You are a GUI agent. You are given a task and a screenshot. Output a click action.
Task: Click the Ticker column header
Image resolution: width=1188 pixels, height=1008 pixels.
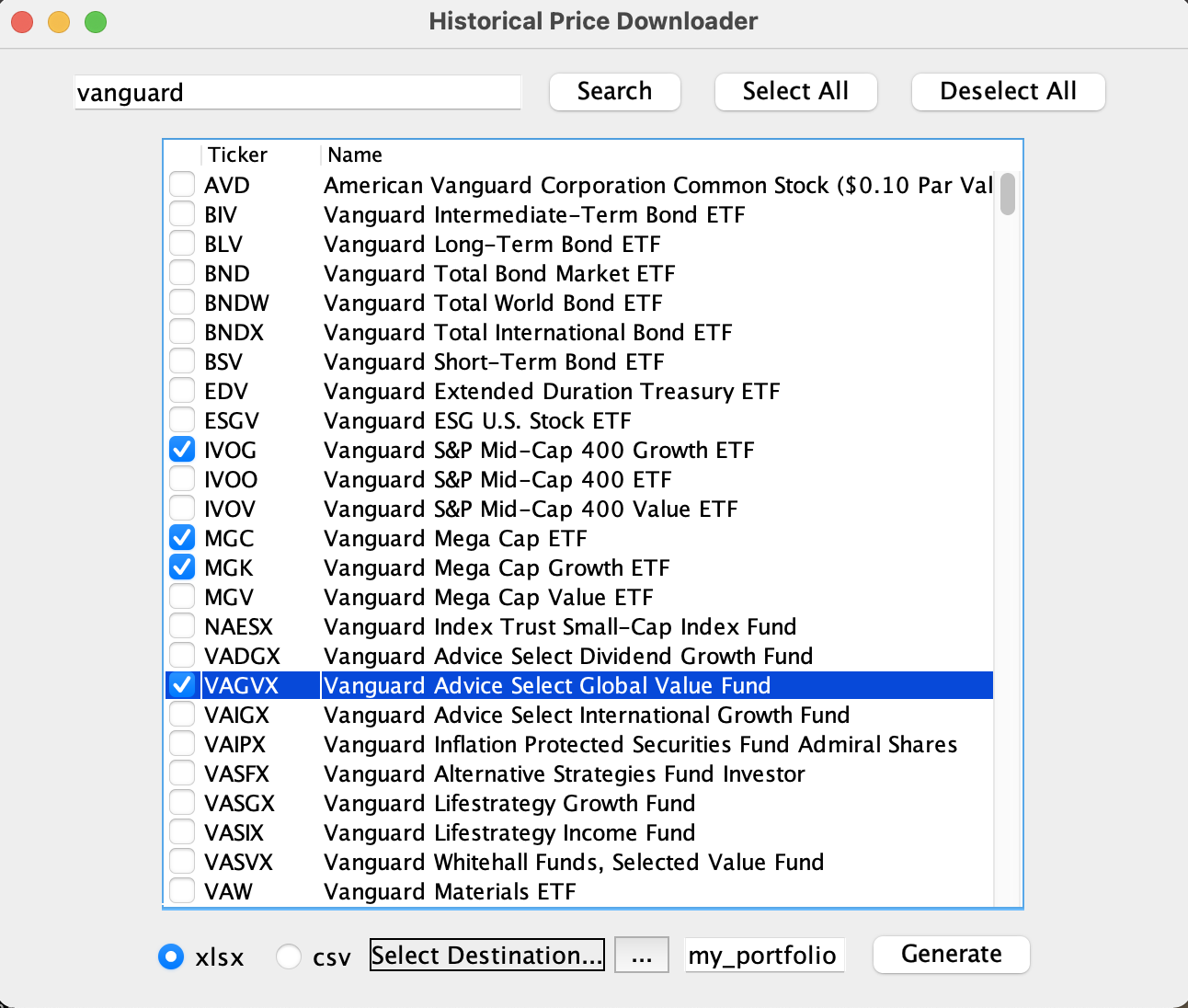(x=260, y=155)
